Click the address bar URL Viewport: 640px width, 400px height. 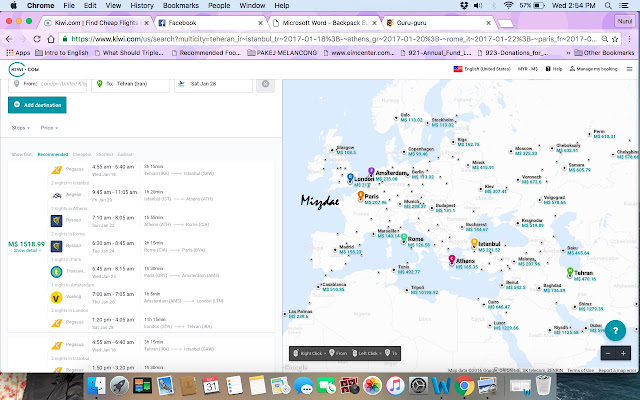pos(333,39)
